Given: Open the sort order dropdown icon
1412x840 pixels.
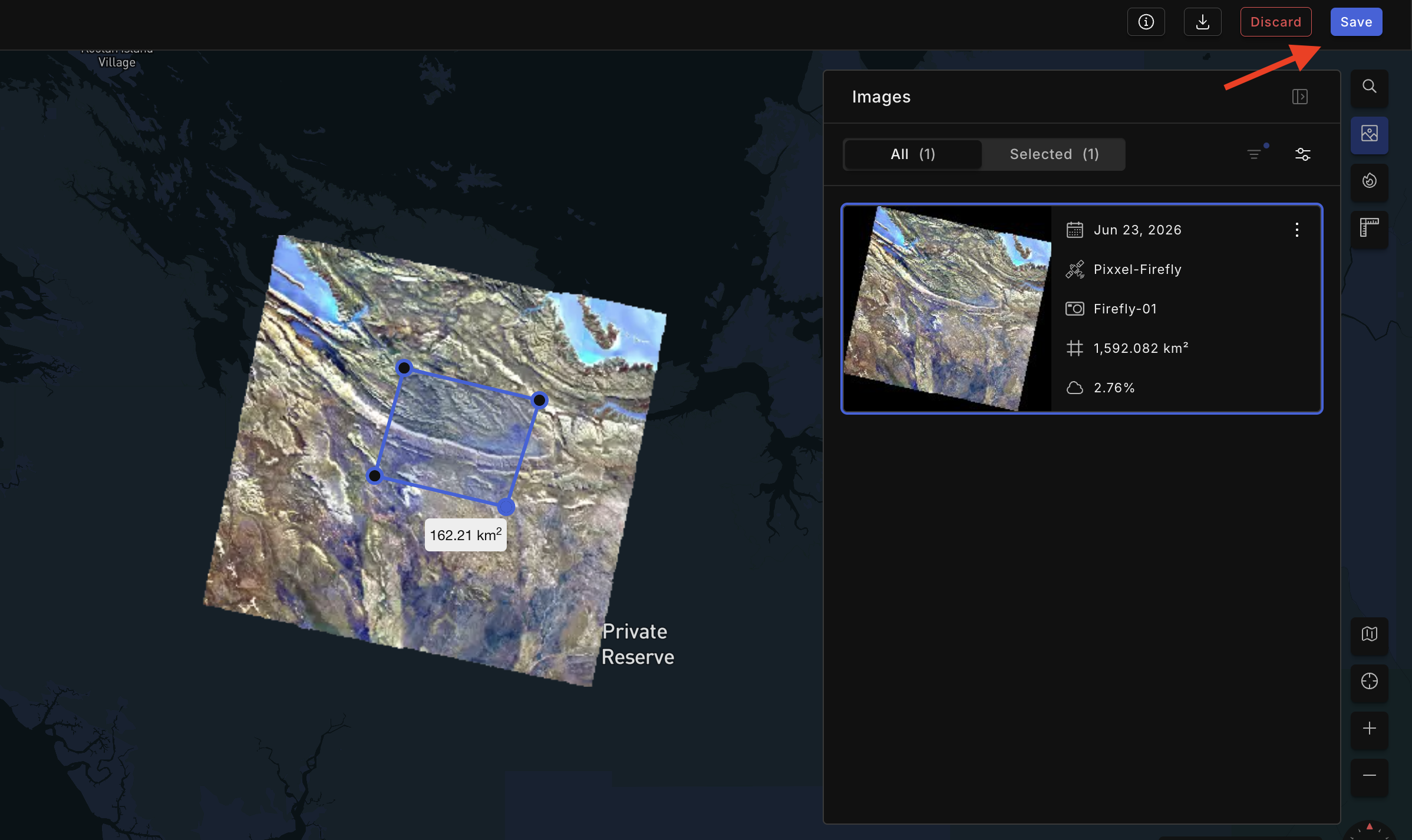Looking at the screenshot, I should pyautogui.click(x=1256, y=154).
